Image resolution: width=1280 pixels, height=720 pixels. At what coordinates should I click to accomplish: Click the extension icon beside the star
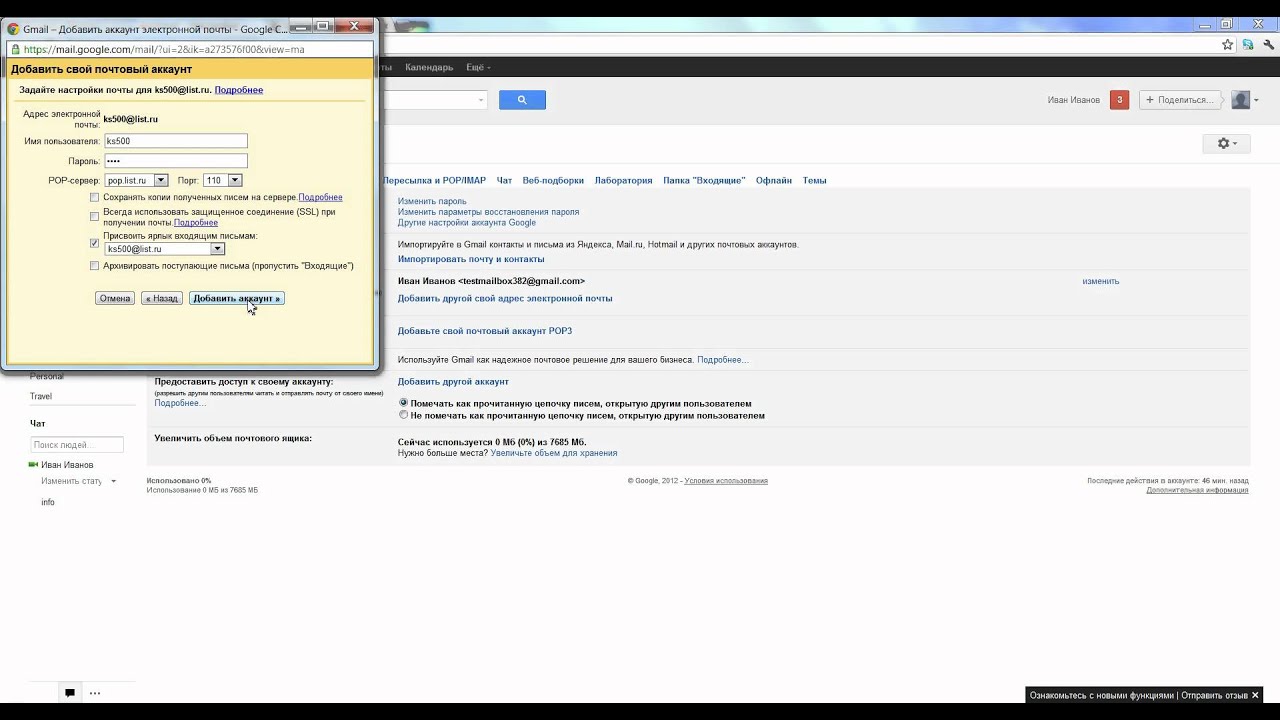(1248, 45)
